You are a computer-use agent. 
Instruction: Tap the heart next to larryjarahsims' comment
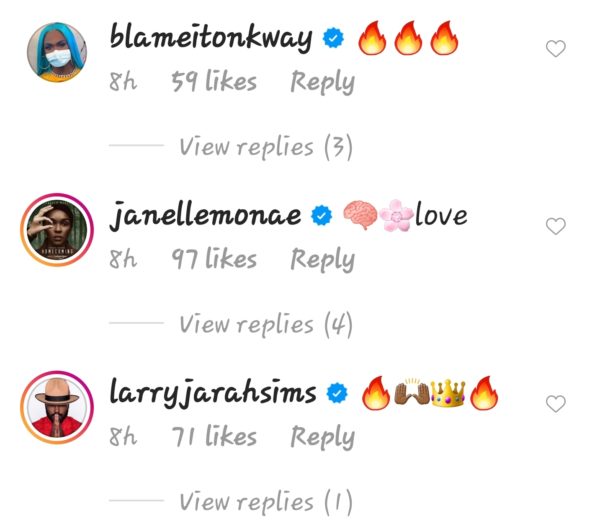point(556,404)
